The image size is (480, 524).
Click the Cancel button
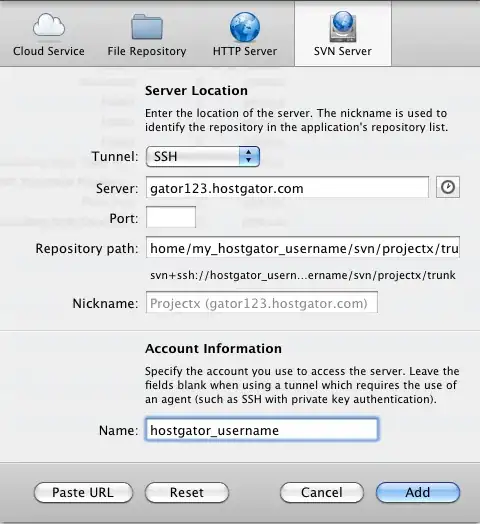[322, 493]
